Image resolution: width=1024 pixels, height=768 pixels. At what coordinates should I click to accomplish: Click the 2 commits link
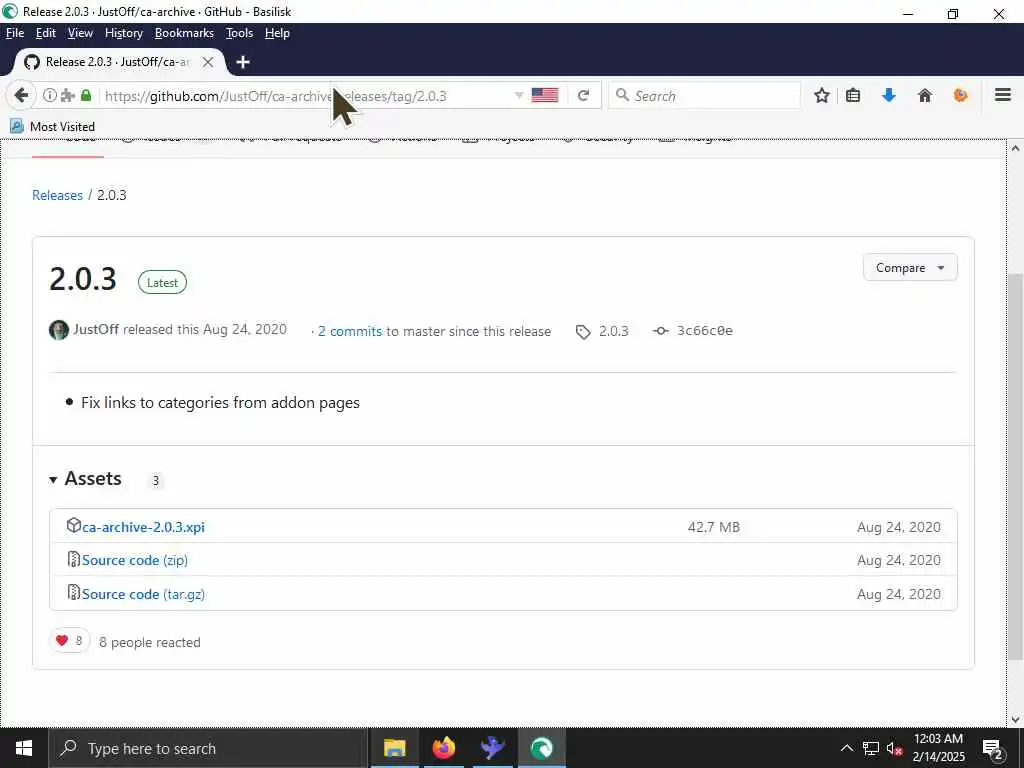click(349, 331)
